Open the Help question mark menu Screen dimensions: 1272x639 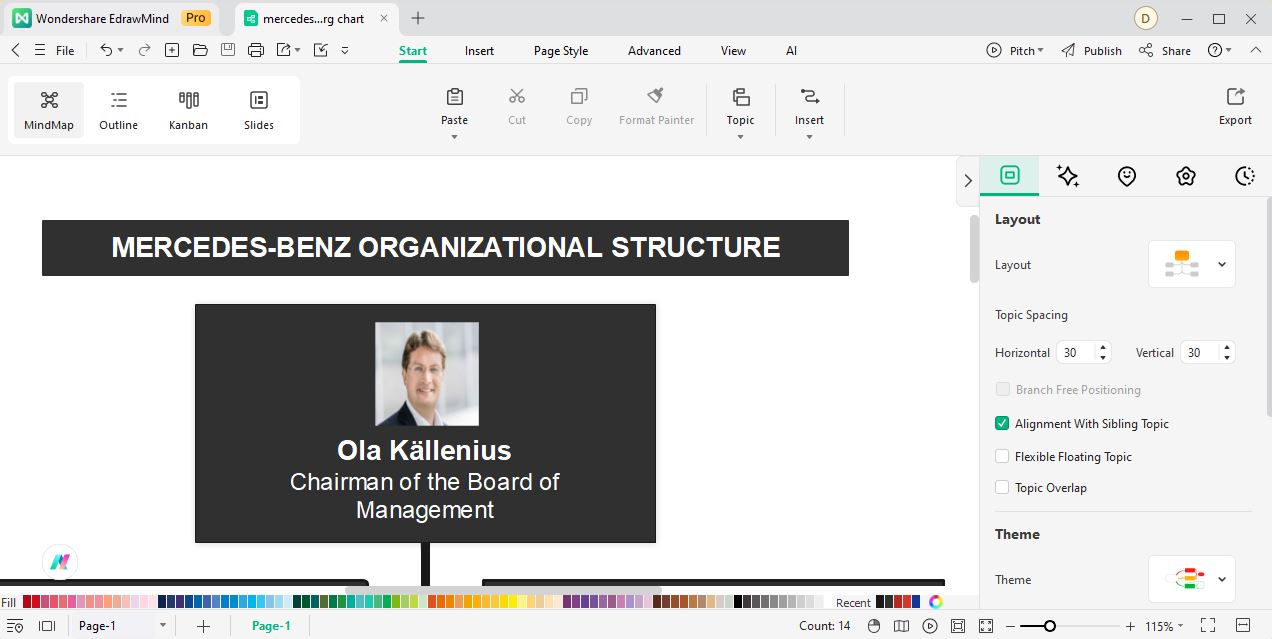click(x=1220, y=50)
